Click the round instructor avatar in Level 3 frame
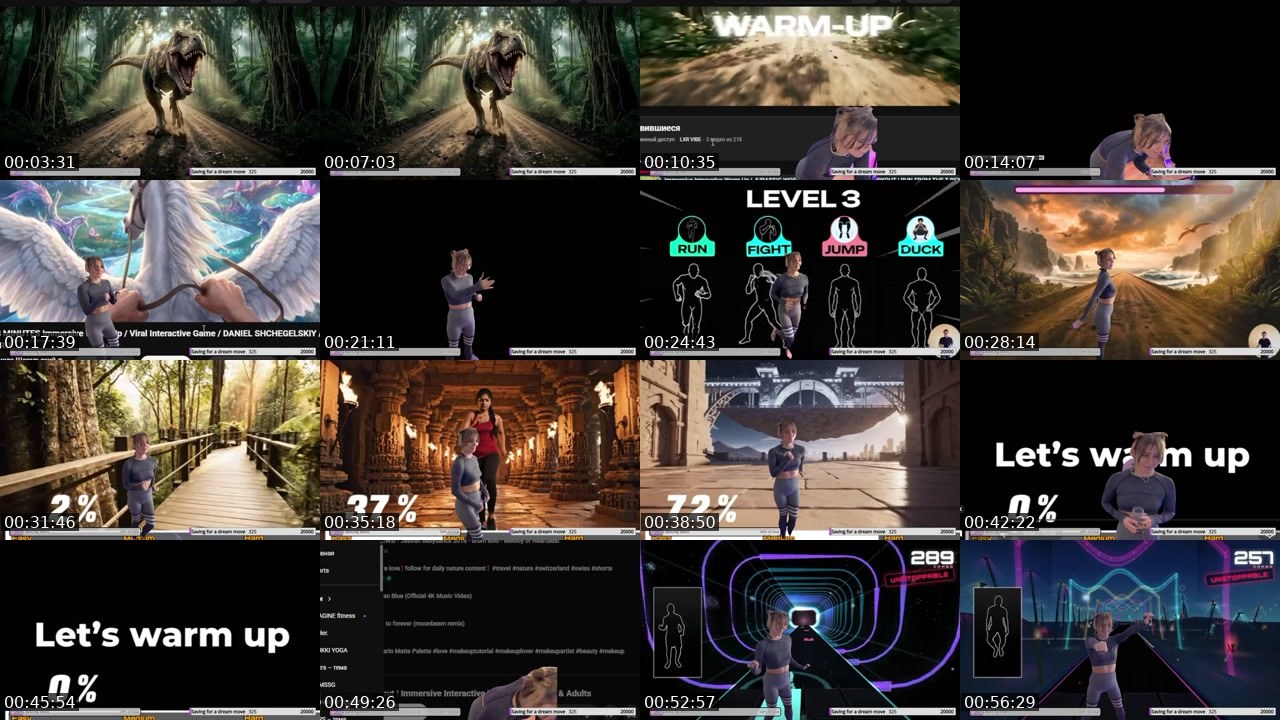The image size is (1280, 720). coord(942,339)
